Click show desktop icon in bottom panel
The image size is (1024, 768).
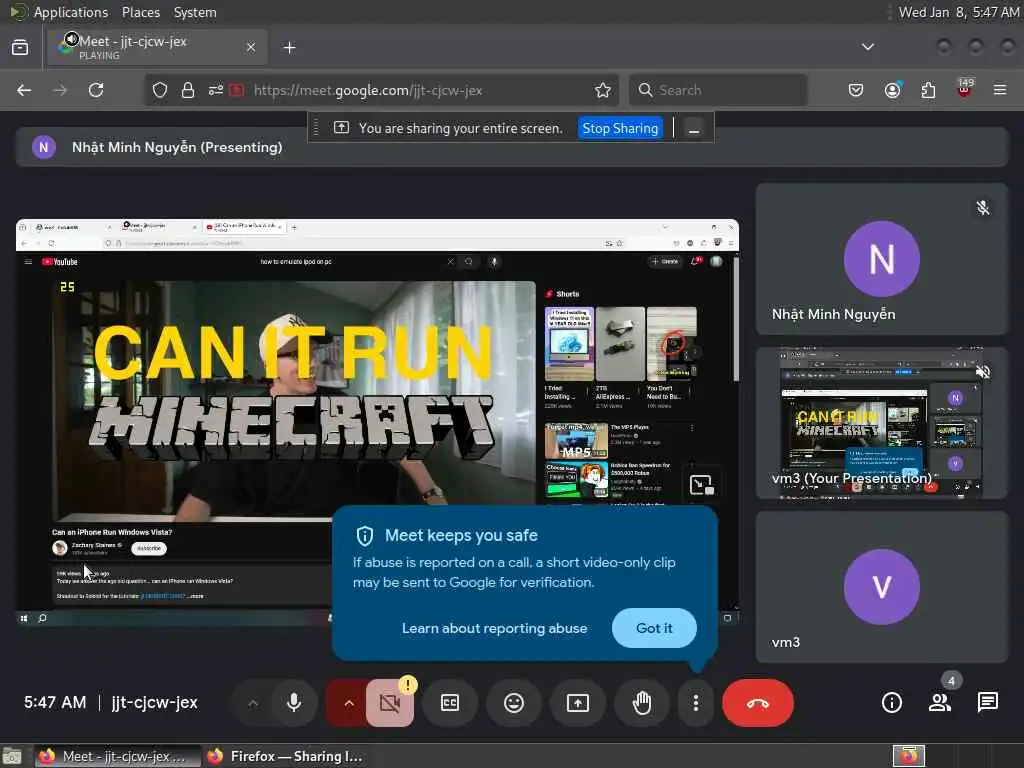tap(12, 757)
